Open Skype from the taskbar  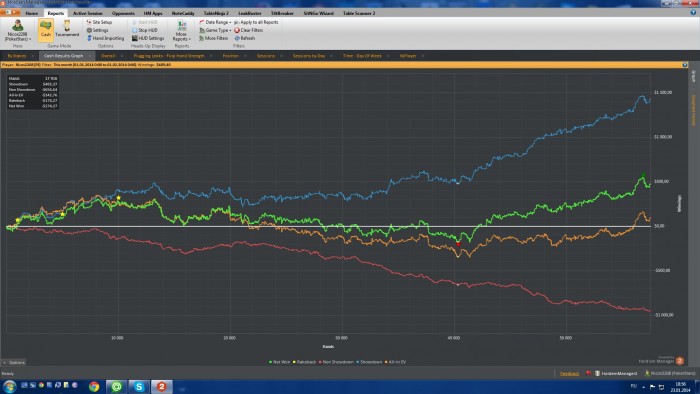[x=139, y=386]
